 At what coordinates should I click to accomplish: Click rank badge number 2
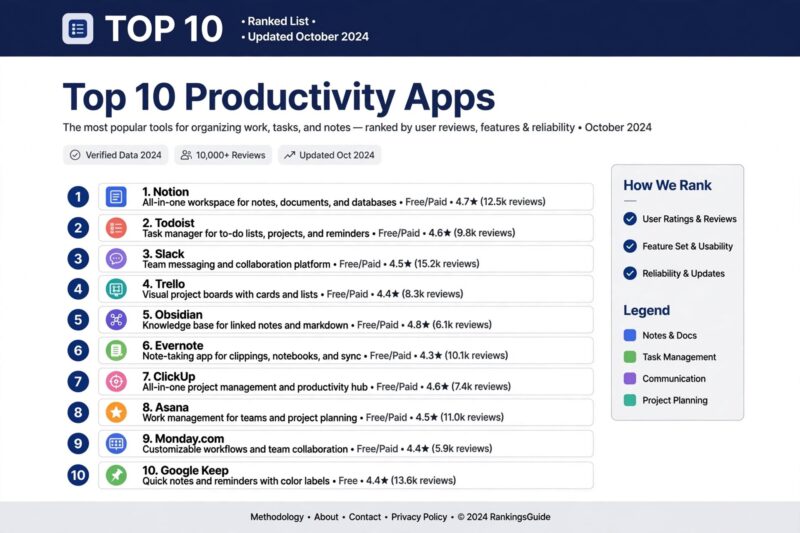pyautogui.click(x=78, y=227)
